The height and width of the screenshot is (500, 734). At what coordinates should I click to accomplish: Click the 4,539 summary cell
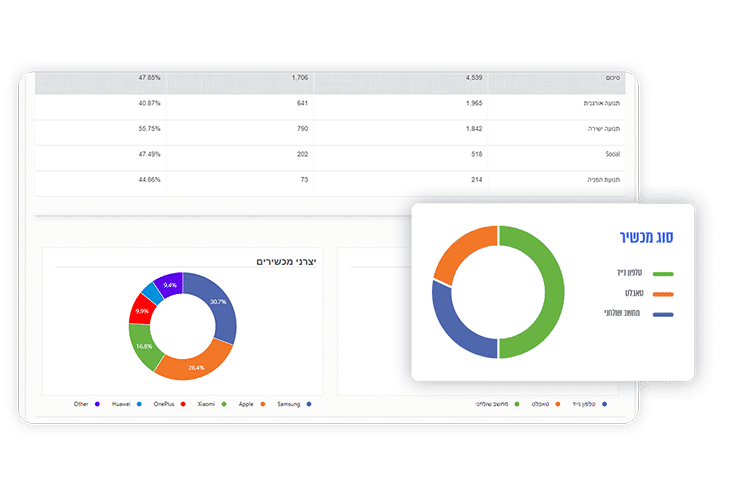(474, 78)
